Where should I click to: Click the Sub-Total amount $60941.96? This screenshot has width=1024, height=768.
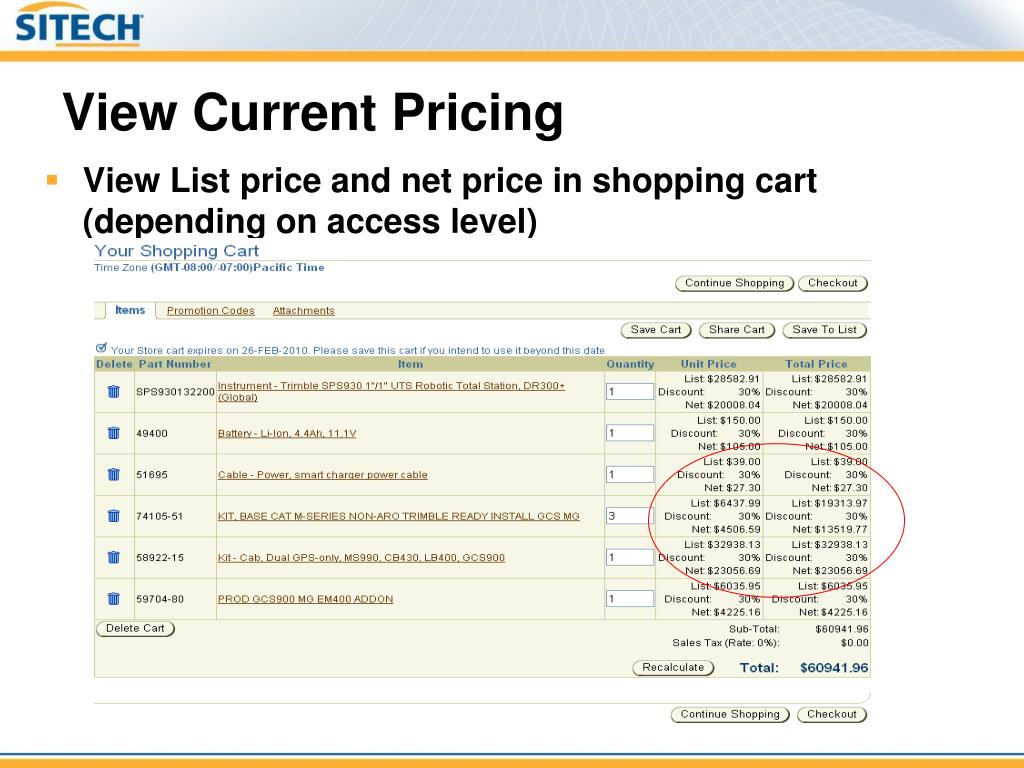click(842, 630)
